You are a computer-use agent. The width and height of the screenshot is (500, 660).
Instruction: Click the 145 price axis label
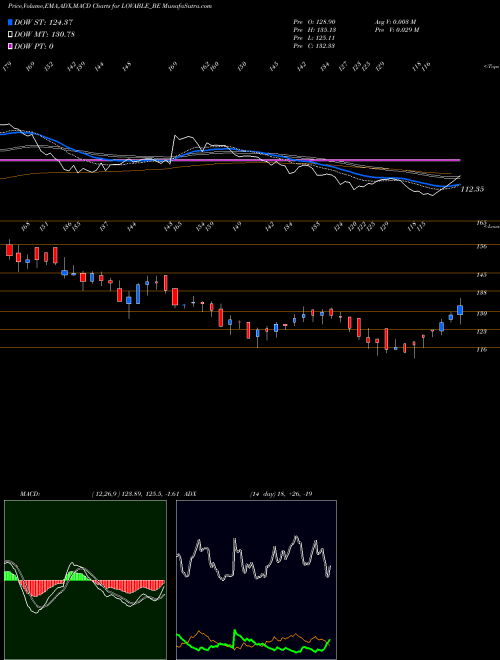481,275
